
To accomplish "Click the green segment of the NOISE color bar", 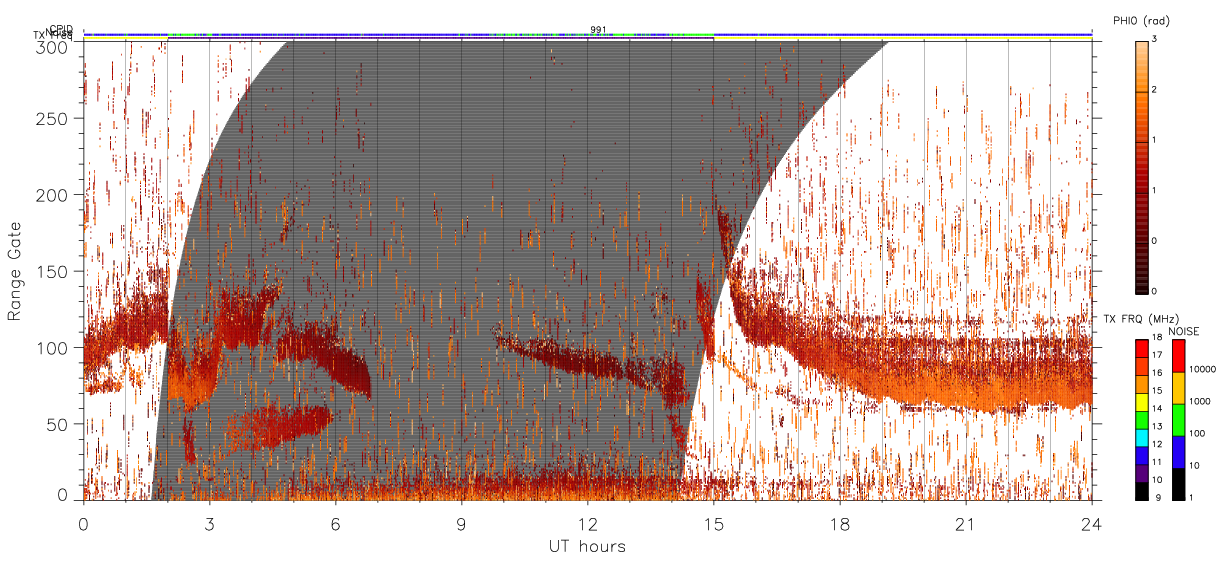I will 1177,419.
